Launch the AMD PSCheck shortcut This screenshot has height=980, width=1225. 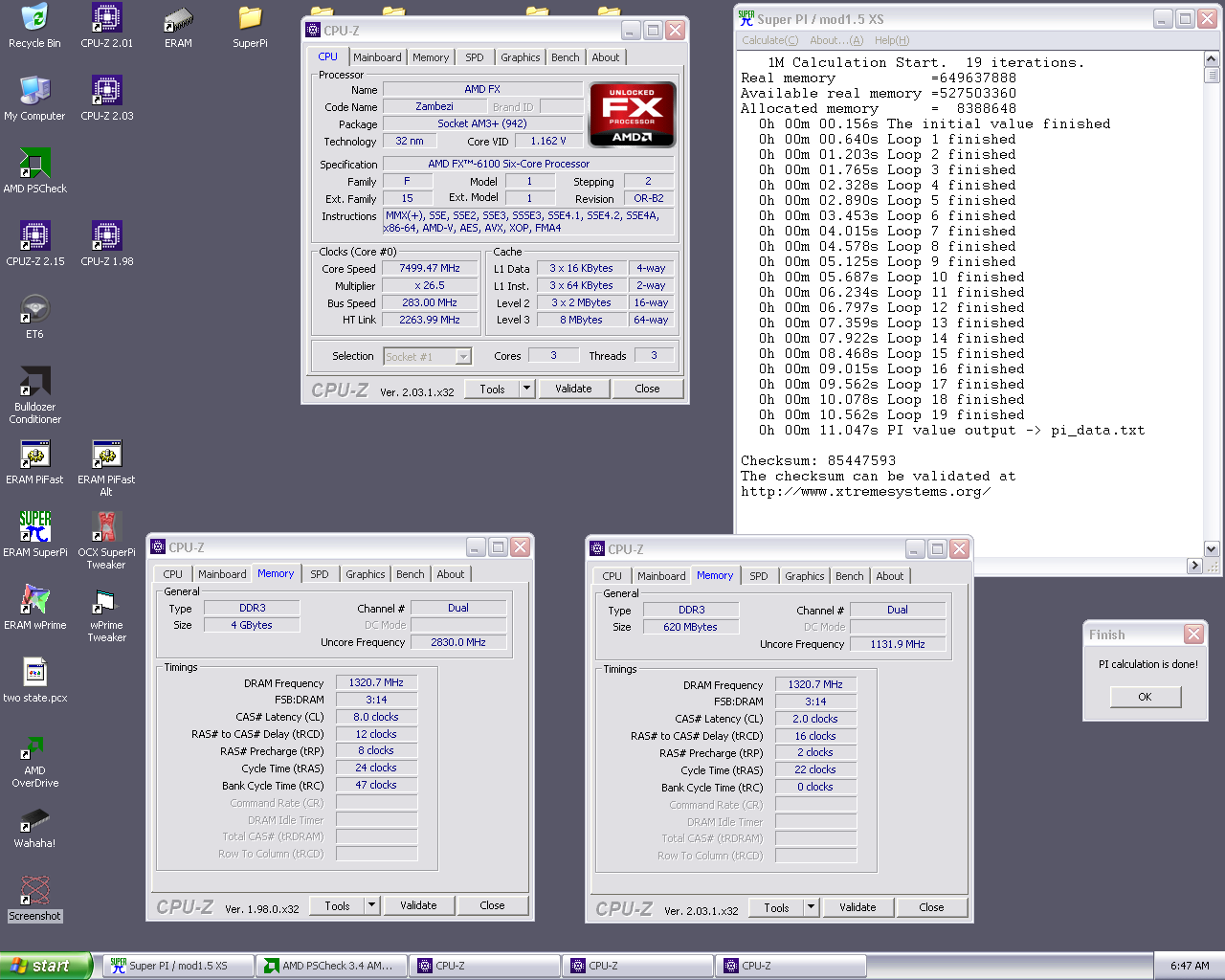click(34, 171)
